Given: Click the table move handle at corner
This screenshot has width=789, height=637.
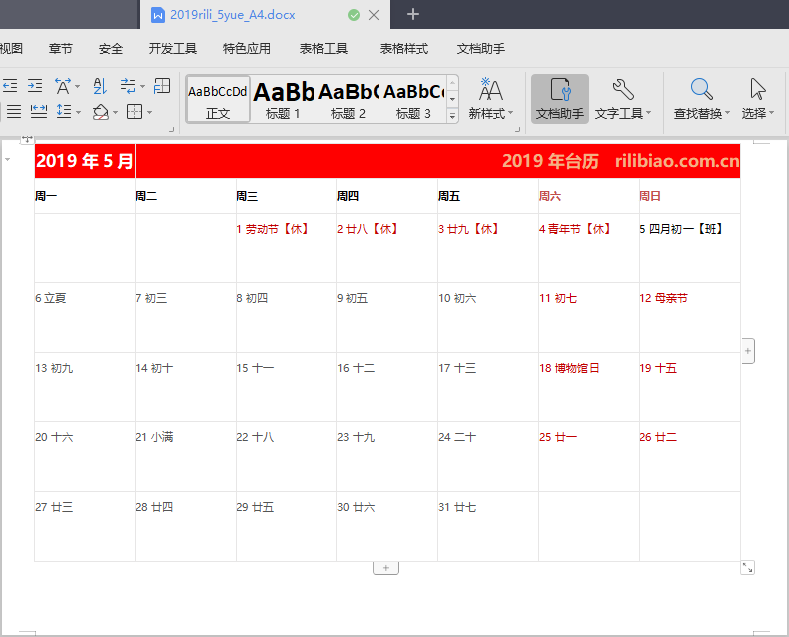Looking at the screenshot, I should click(27, 139).
